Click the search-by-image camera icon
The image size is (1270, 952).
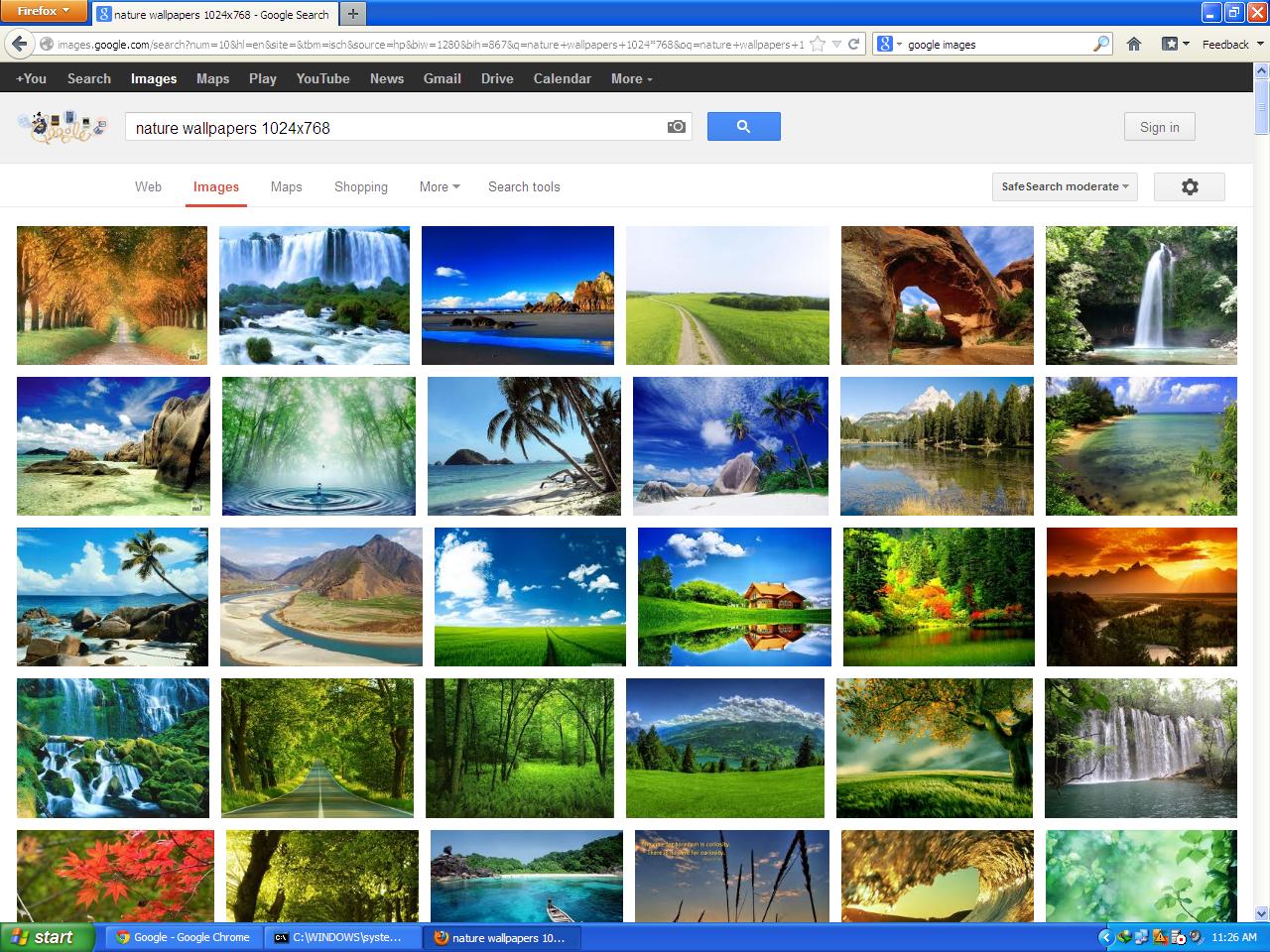click(x=674, y=126)
